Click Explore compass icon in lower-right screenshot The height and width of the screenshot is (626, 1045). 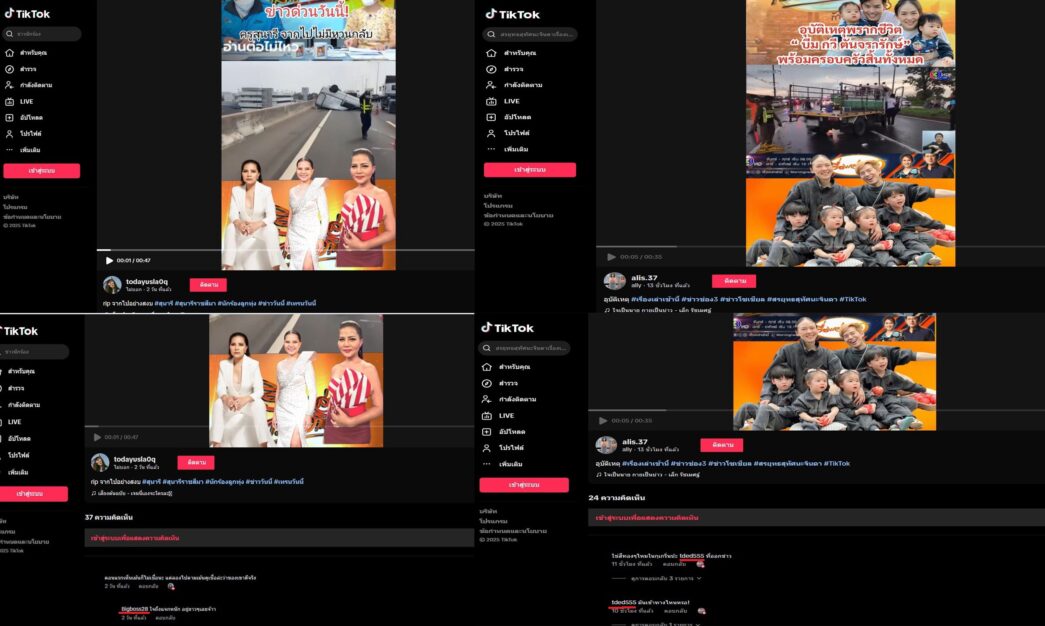487,383
